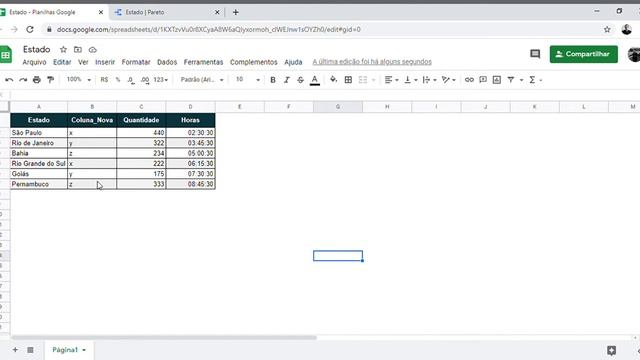Open the zoom 100% dropdown
Viewport: 640px width, 360px height.
(x=78, y=80)
